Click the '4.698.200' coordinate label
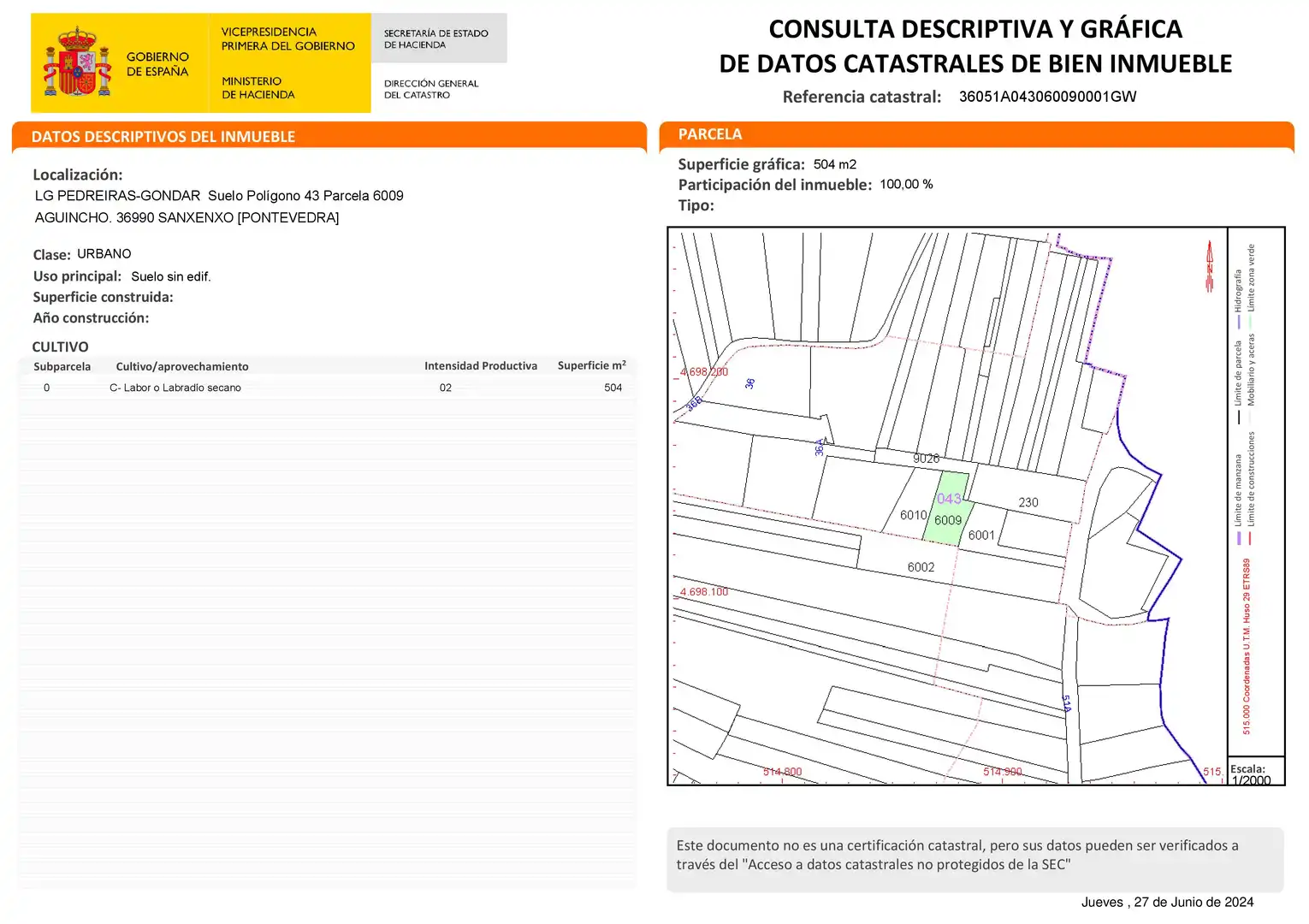The width and height of the screenshot is (1309, 924). pos(704,372)
